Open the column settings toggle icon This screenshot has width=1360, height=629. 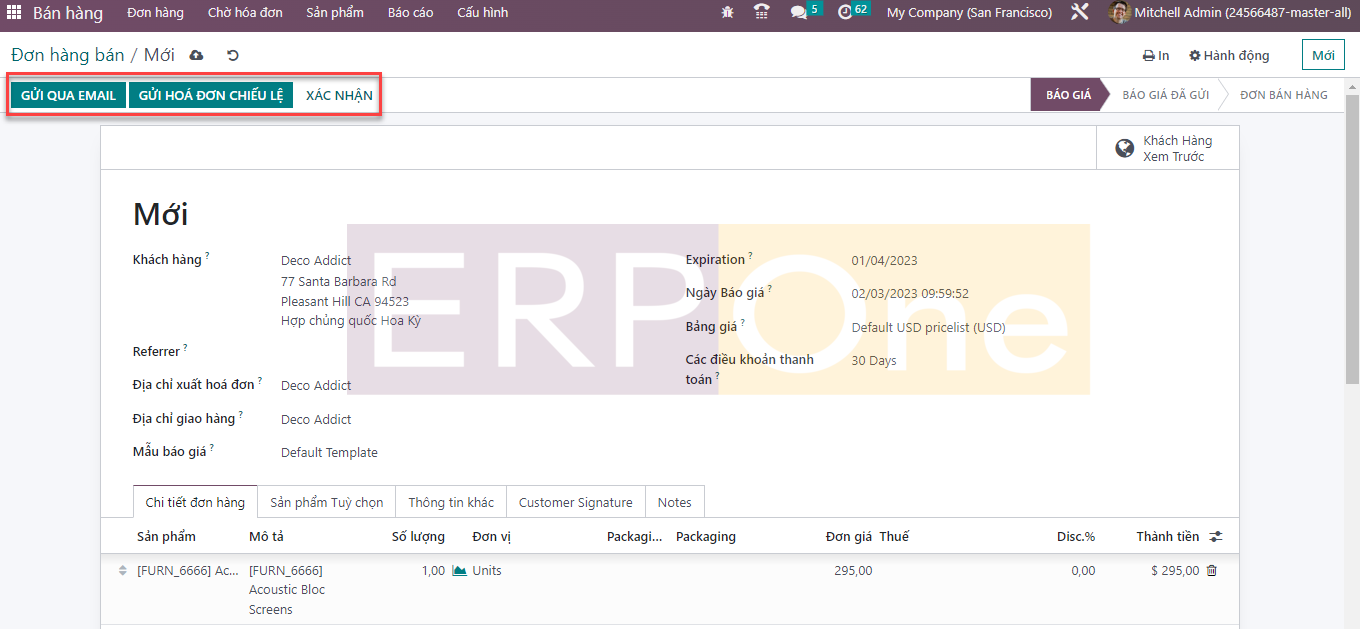[1216, 537]
